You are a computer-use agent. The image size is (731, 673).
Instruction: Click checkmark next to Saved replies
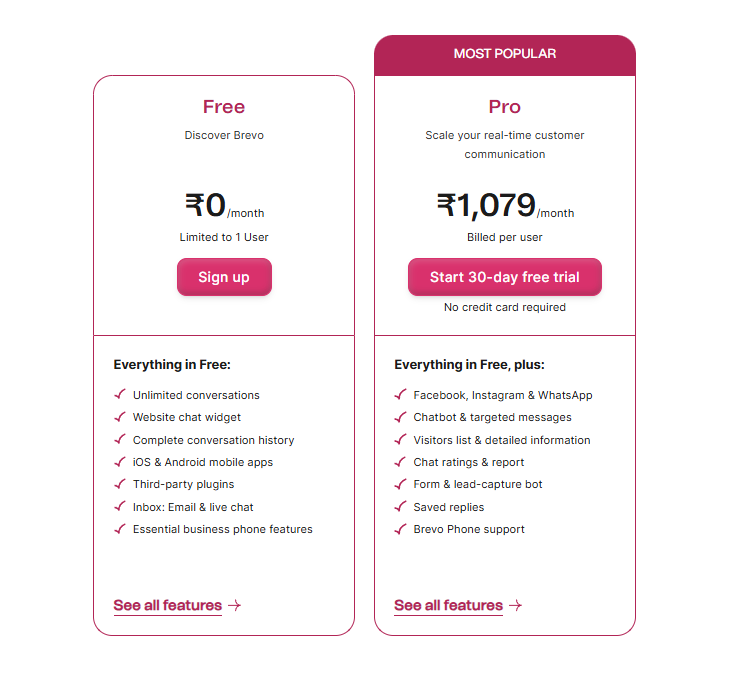[400, 506]
